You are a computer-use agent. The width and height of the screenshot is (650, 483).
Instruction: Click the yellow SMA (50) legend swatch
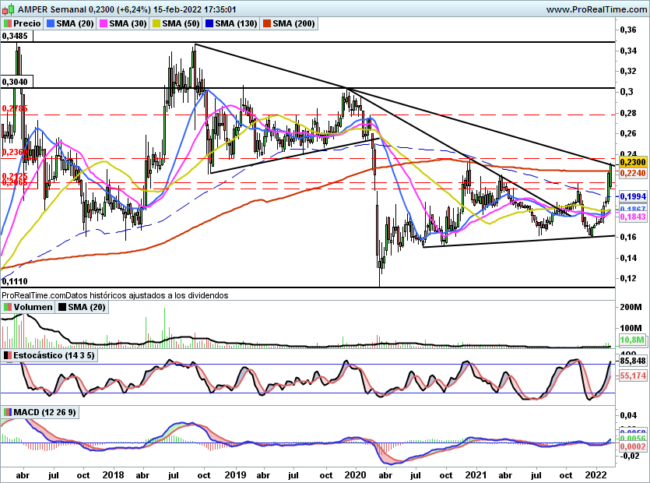[156, 24]
